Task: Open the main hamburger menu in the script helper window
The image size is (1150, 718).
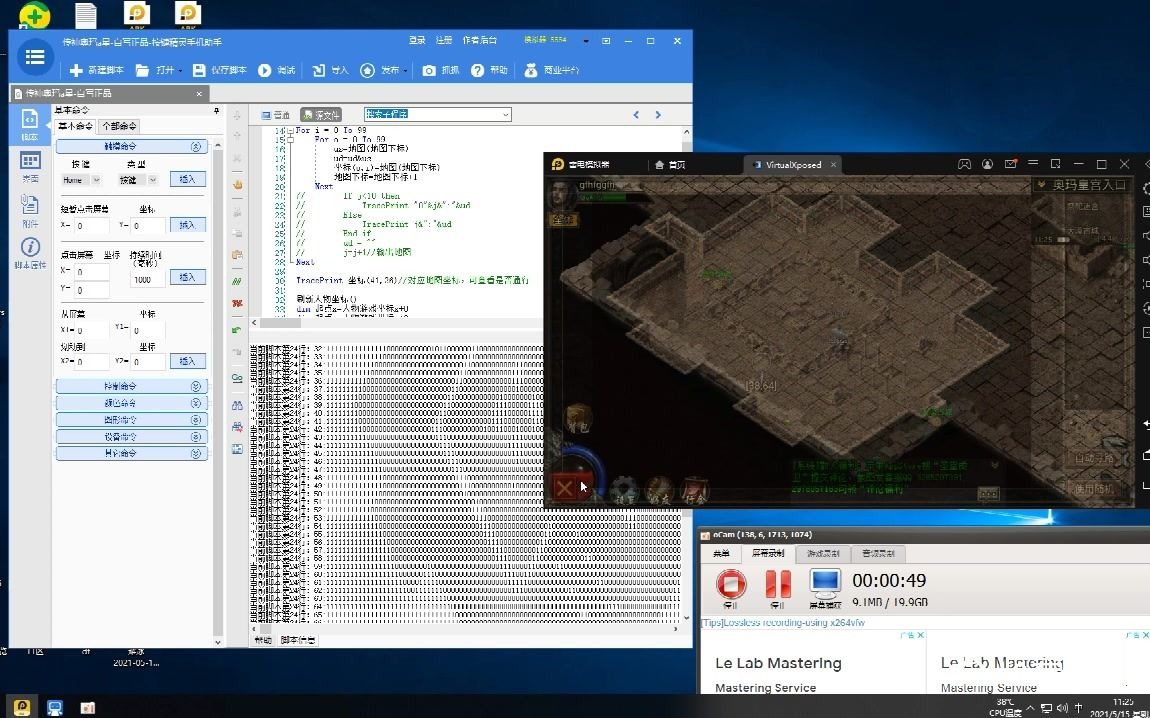Action: pyautogui.click(x=34, y=57)
